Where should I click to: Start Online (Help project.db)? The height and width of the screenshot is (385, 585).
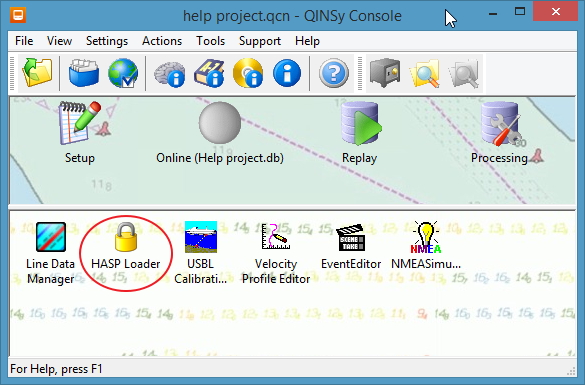[x=220, y=132]
